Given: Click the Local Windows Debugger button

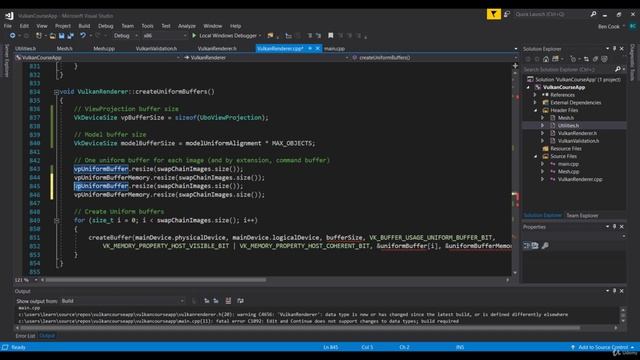Looking at the screenshot, I should pos(227,36).
